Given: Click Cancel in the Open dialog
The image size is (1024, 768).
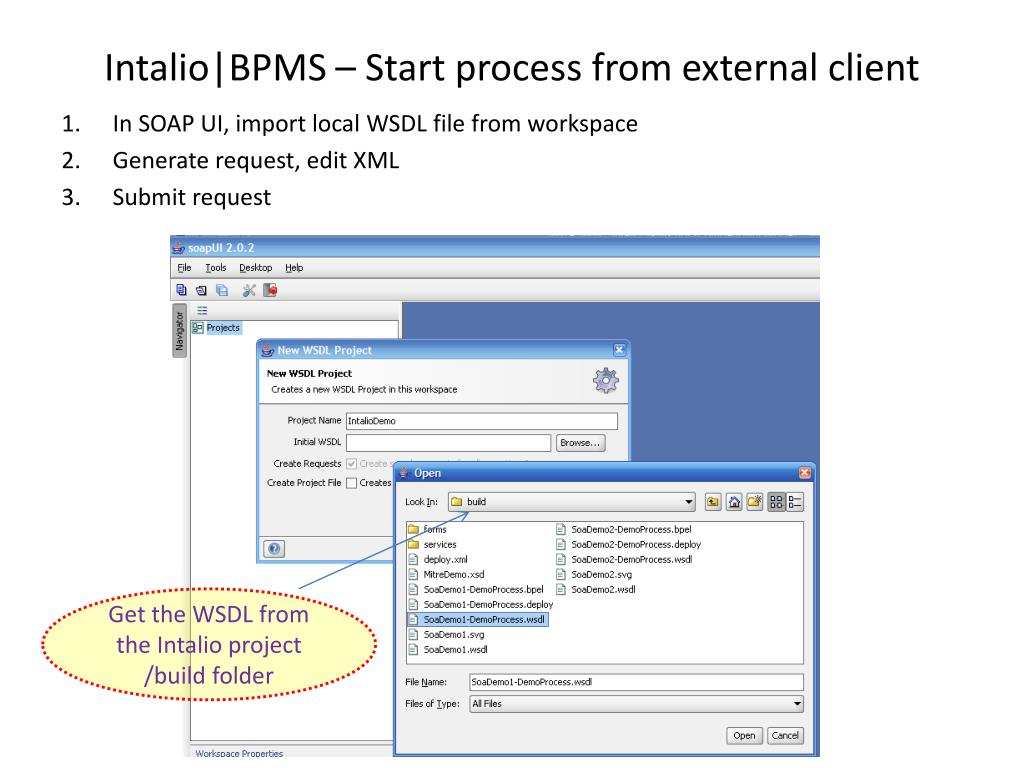Looking at the screenshot, I should tap(785, 735).
